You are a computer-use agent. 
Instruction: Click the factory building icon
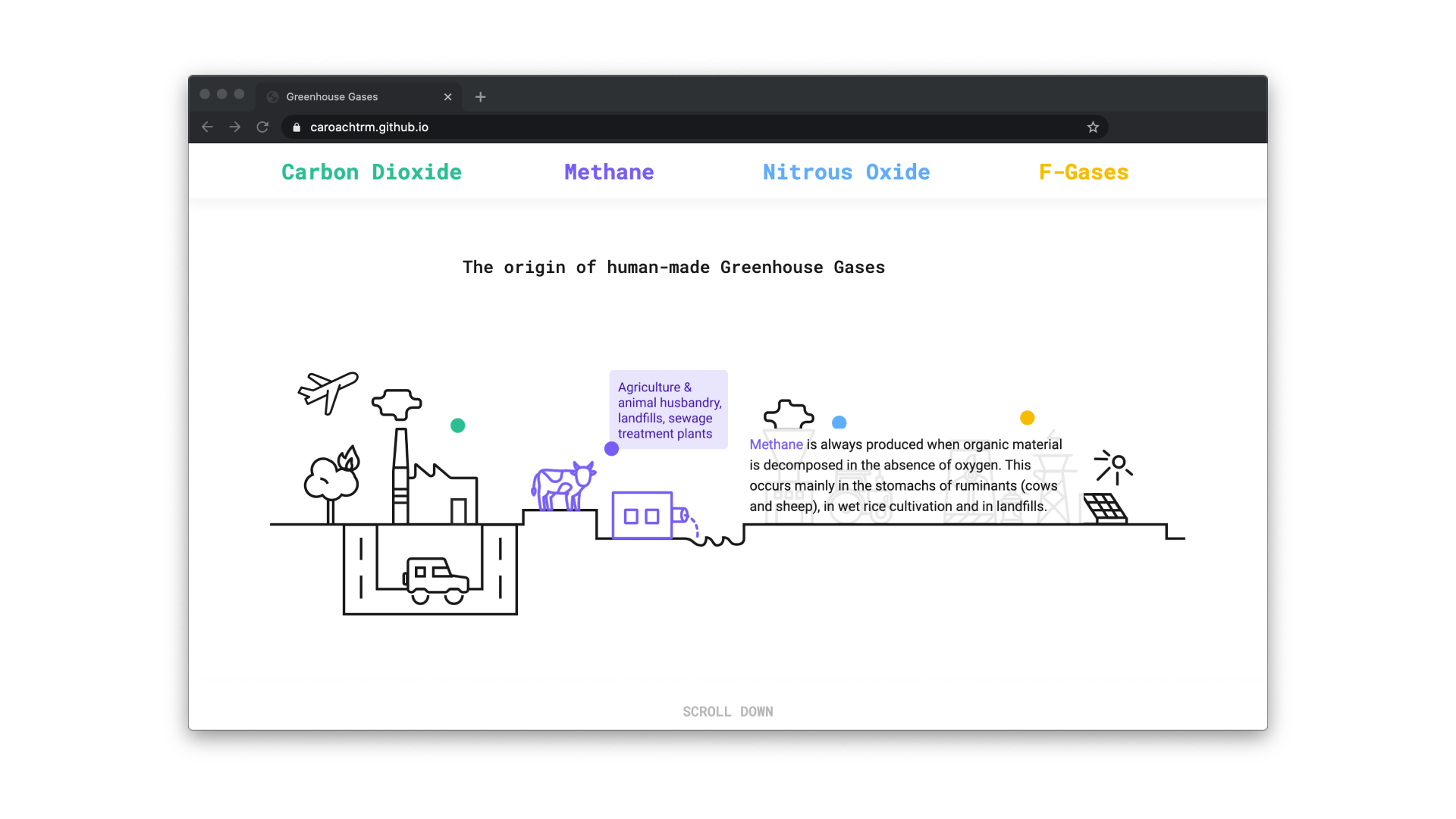435,478
